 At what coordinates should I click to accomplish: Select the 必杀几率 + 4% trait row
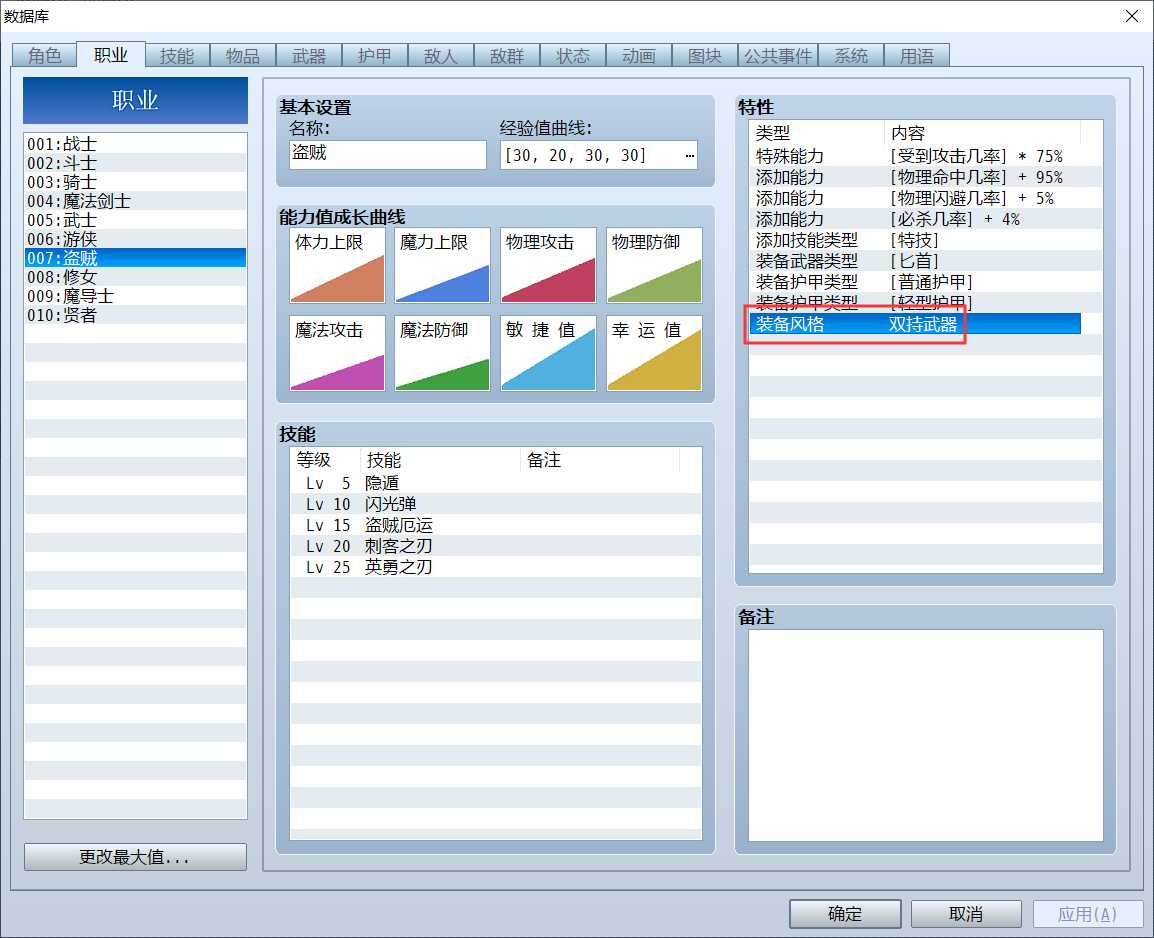925,219
